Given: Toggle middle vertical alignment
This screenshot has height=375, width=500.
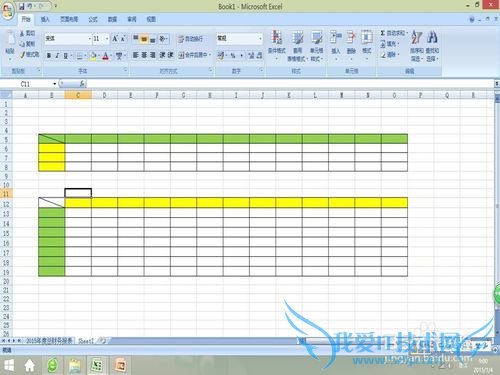Looking at the screenshot, I should coord(144,39).
